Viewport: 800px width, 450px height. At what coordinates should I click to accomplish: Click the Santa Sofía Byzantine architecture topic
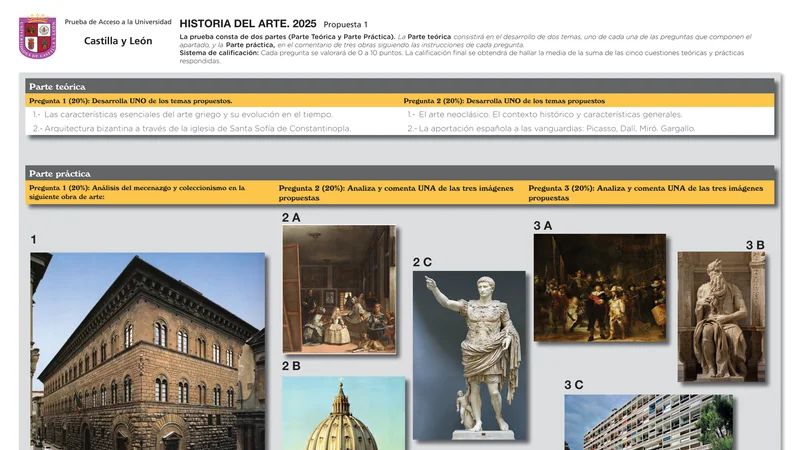pos(191,128)
